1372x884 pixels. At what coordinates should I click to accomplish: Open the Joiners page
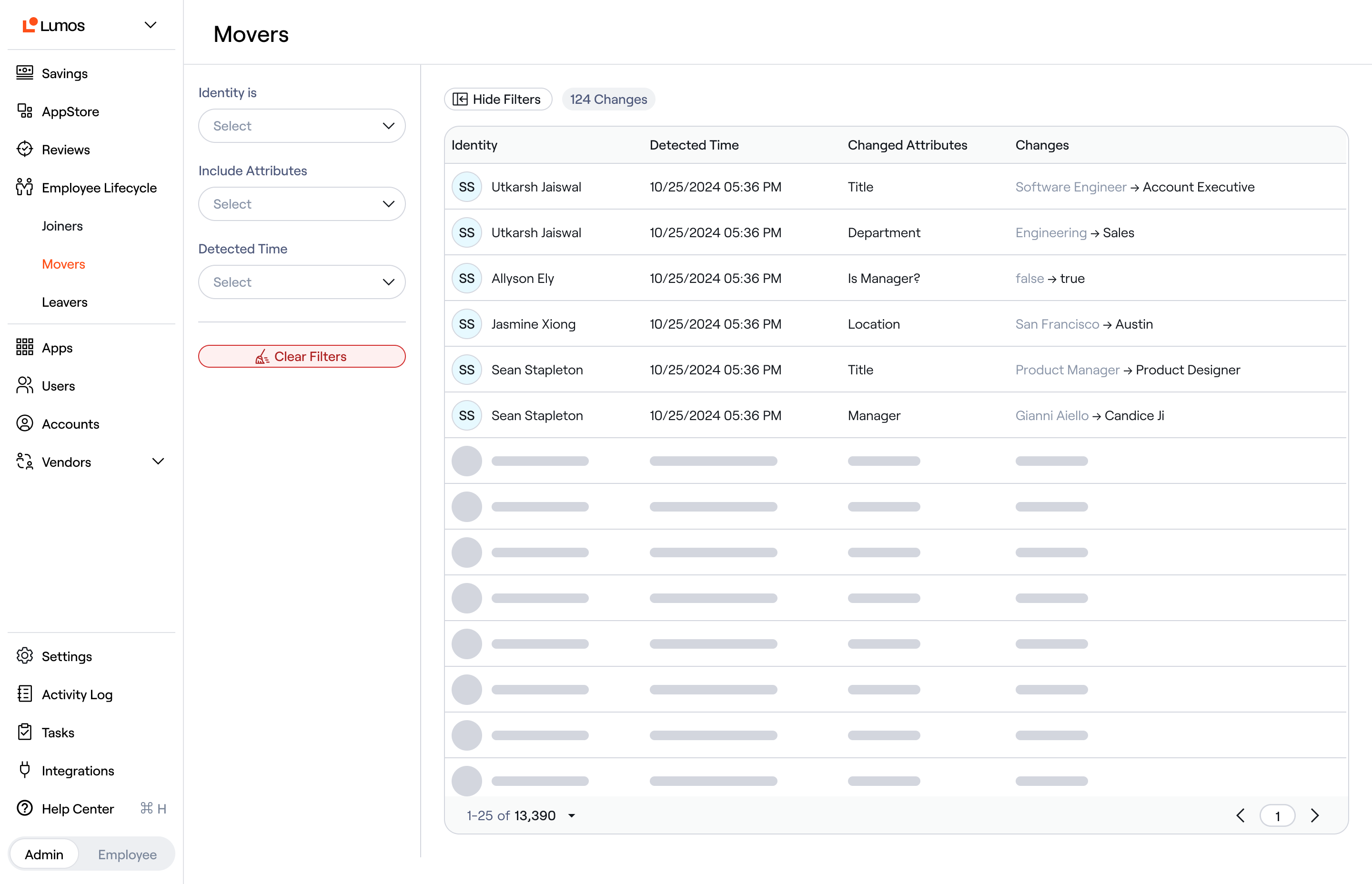pos(62,226)
